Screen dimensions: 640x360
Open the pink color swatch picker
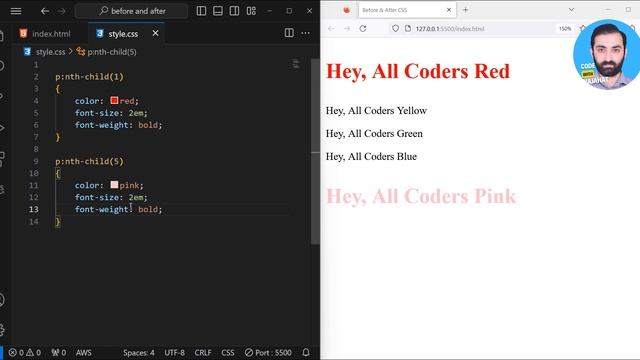(114, 185)
